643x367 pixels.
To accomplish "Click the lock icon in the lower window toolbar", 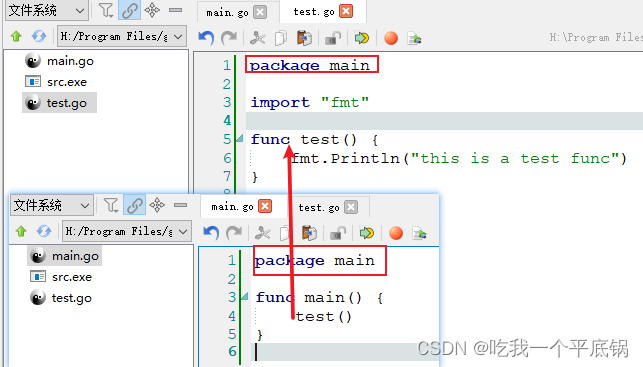I will click(x=338, y=233).
